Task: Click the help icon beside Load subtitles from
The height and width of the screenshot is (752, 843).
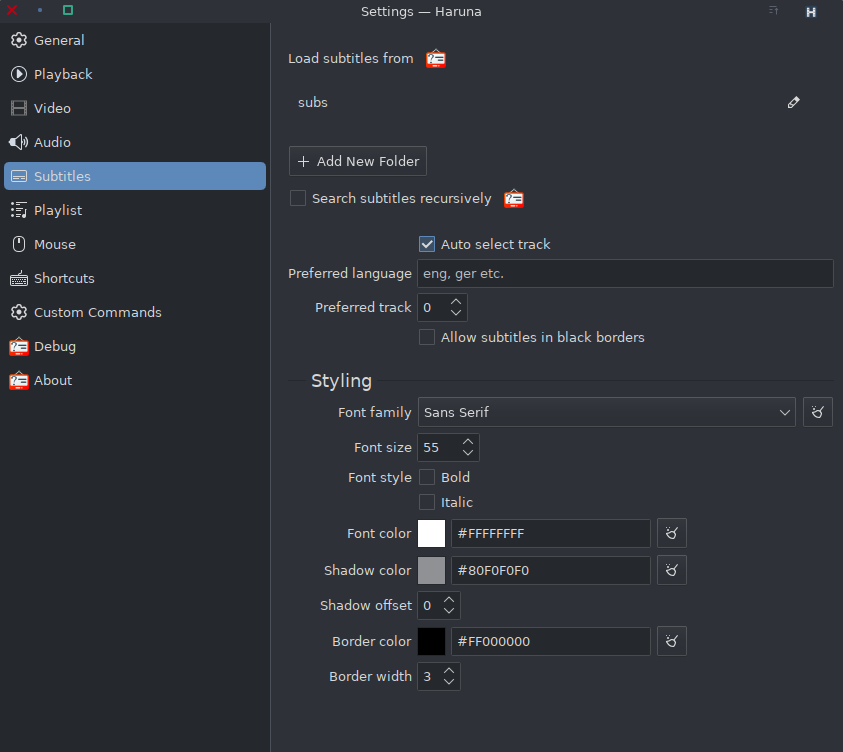Action: click(x=436, y=59)
